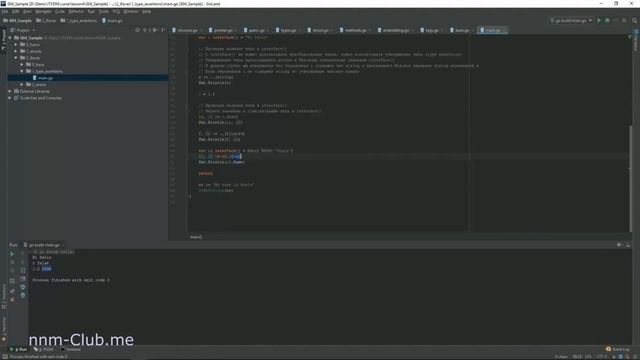
Task: Run the go build main.go configuration
Action: pyautogui.click(x=599, y=20)
